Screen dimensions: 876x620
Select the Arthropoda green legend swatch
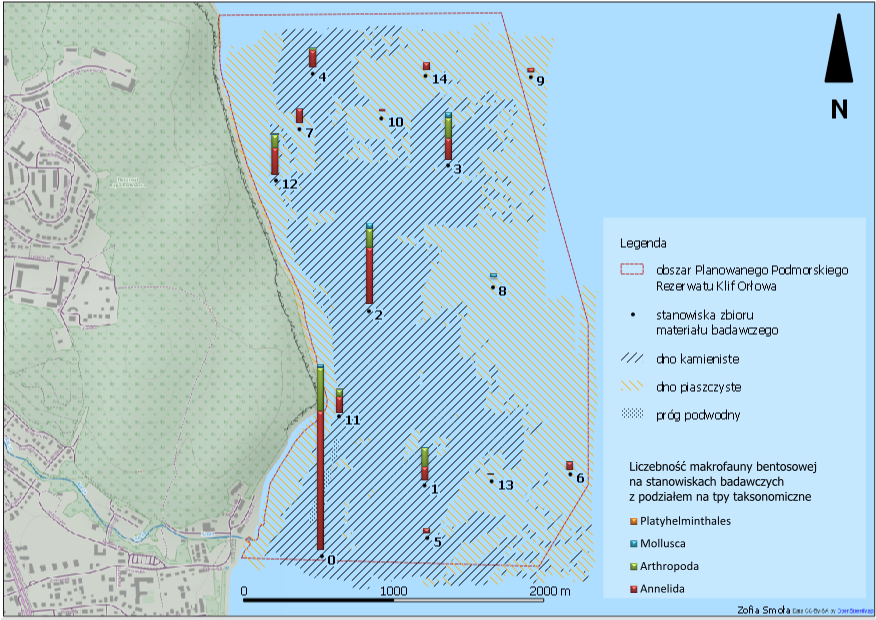click(634, 566)
